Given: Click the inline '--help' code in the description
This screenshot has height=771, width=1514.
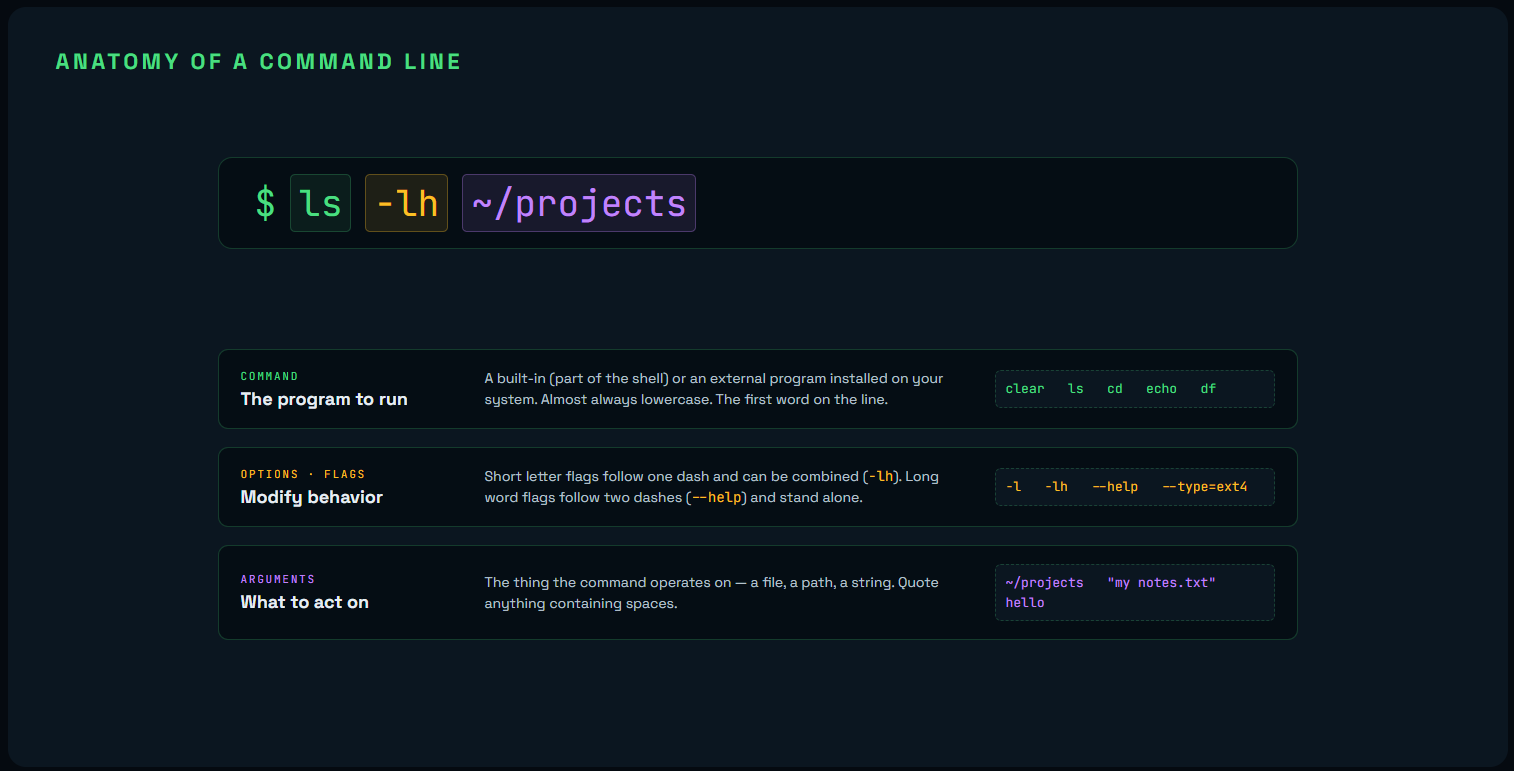Looking at the screenshot, I should pos(718,497).
